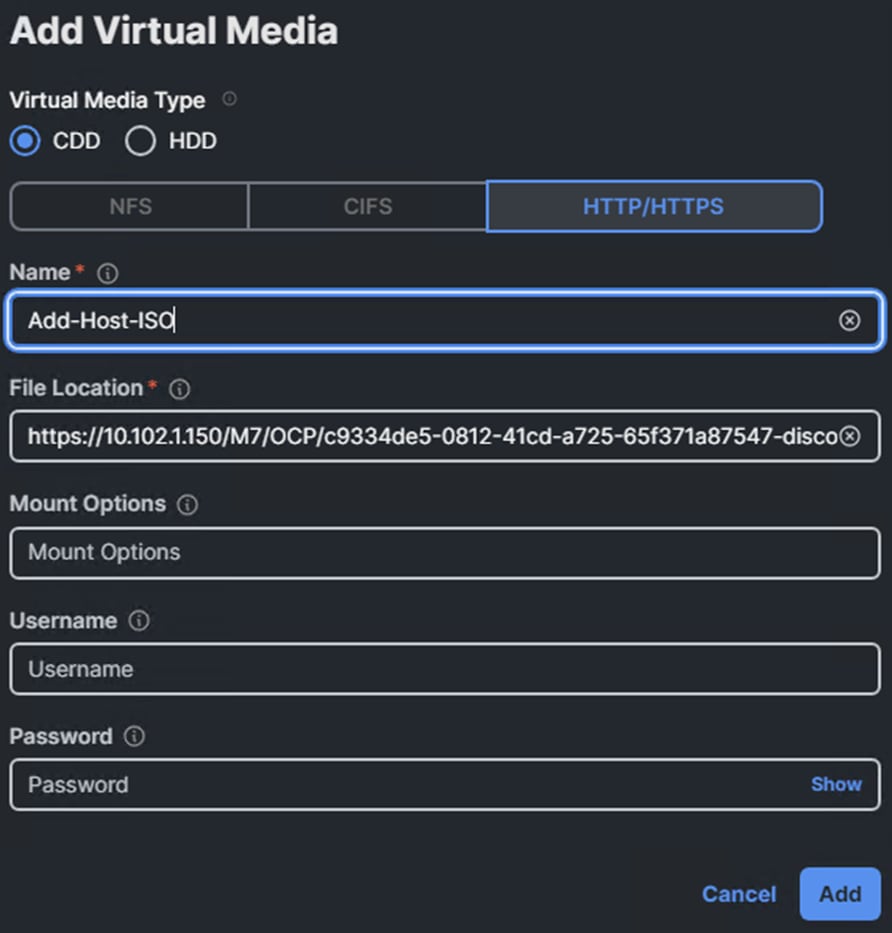Show the password text
This screenshot has height=933, width=892.
tap(836, 785)
